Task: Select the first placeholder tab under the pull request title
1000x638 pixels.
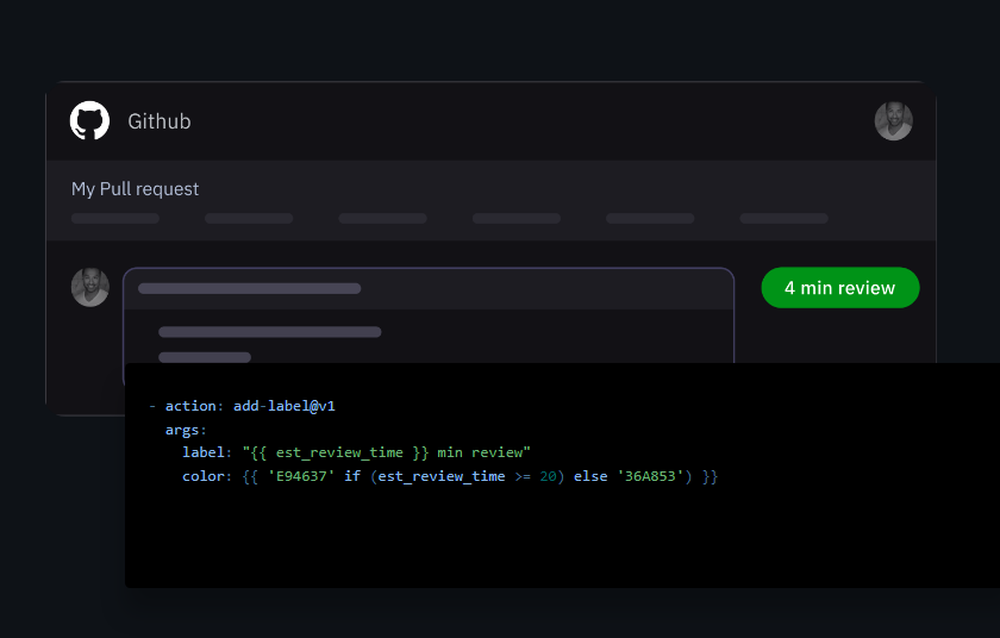Action: 115,218
